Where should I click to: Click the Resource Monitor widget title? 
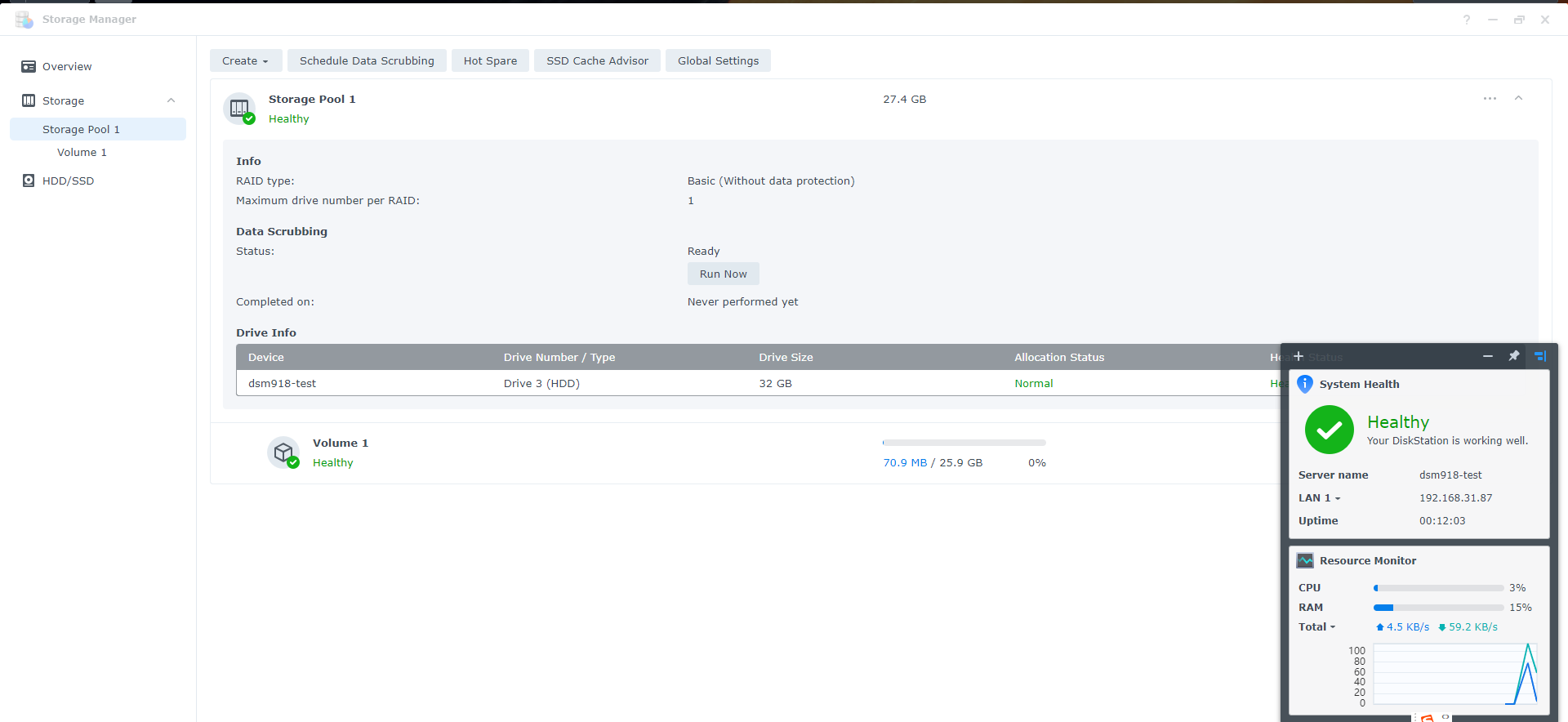coord(1368,560)
